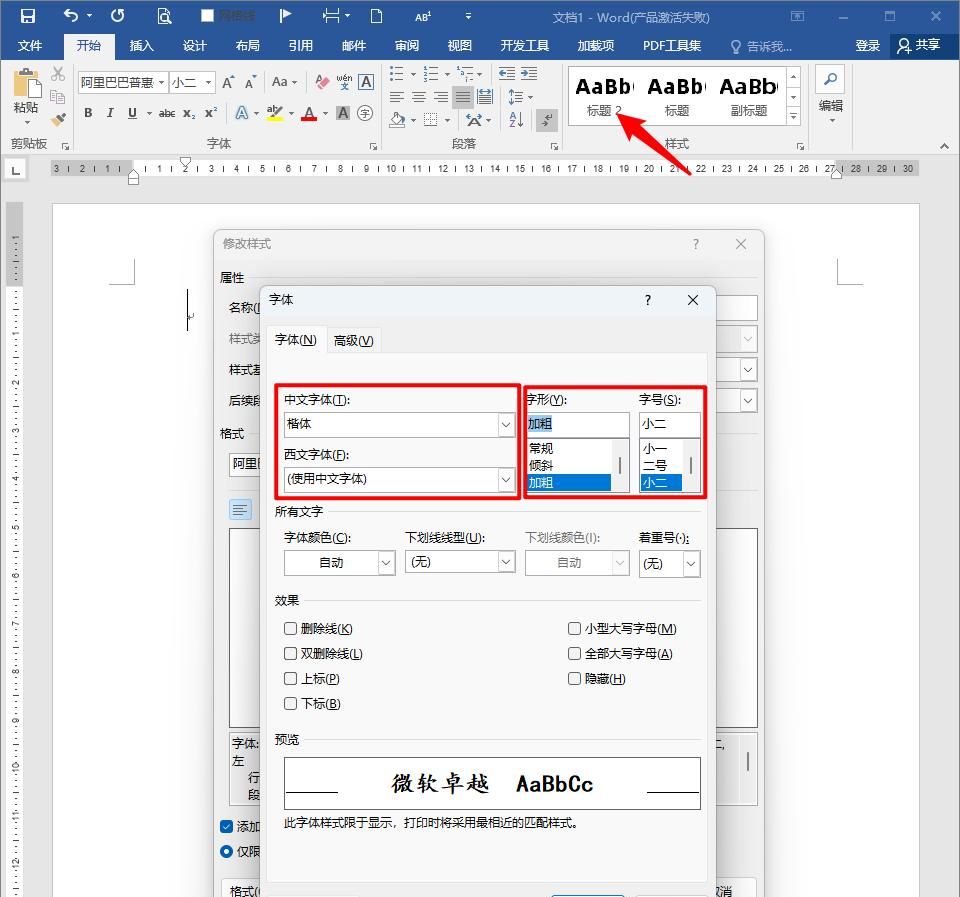Click the Format Painter icon
Screen dimensions: 960x897
58,118
